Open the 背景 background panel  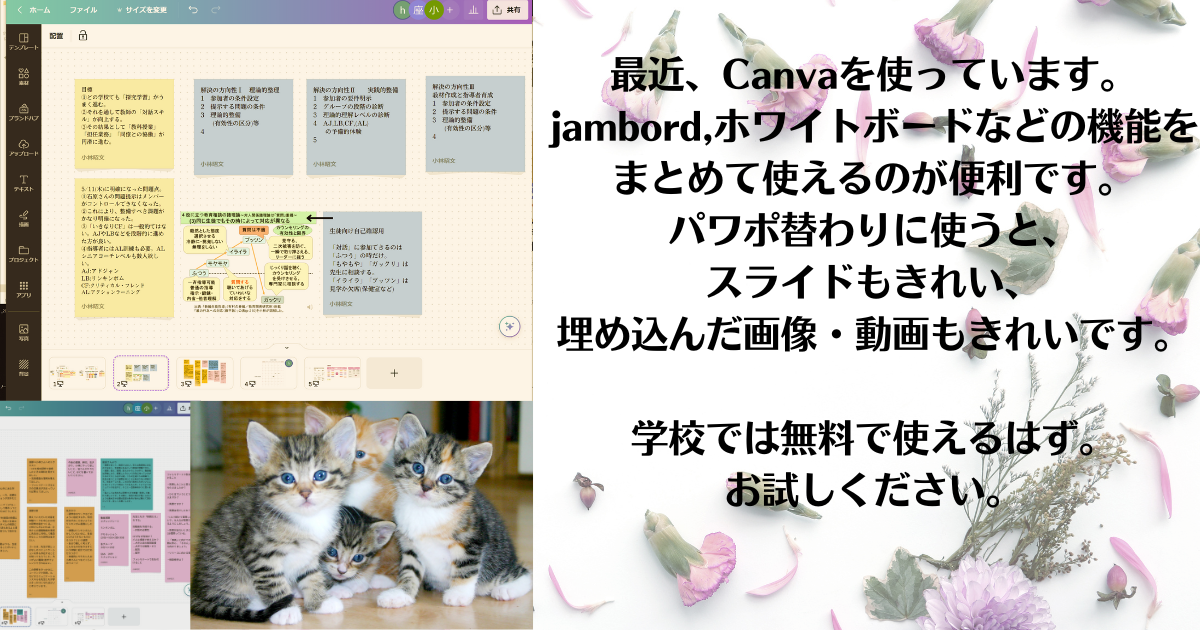(23, 367)
